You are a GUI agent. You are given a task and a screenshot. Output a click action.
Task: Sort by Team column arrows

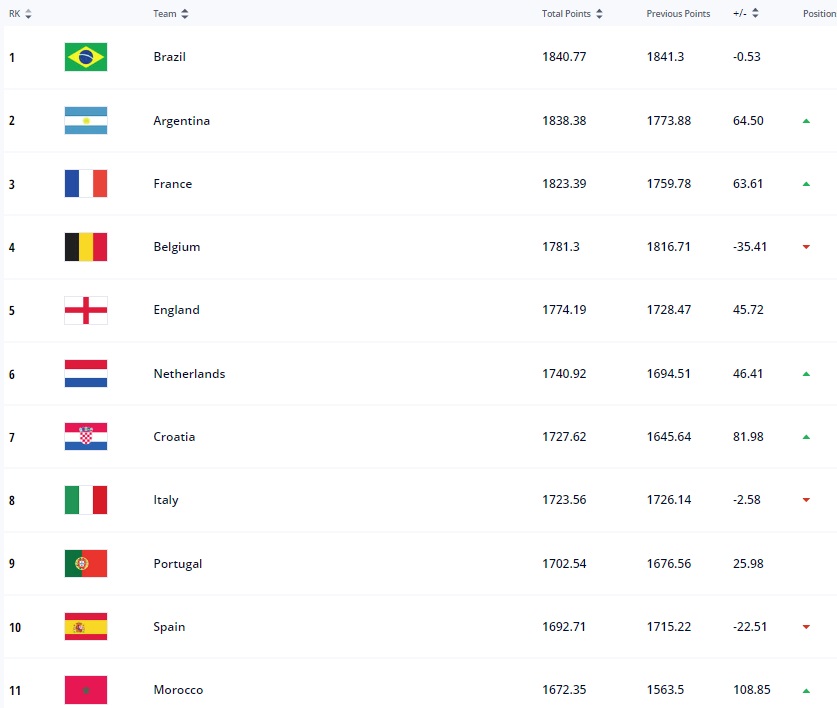point(185,14)
